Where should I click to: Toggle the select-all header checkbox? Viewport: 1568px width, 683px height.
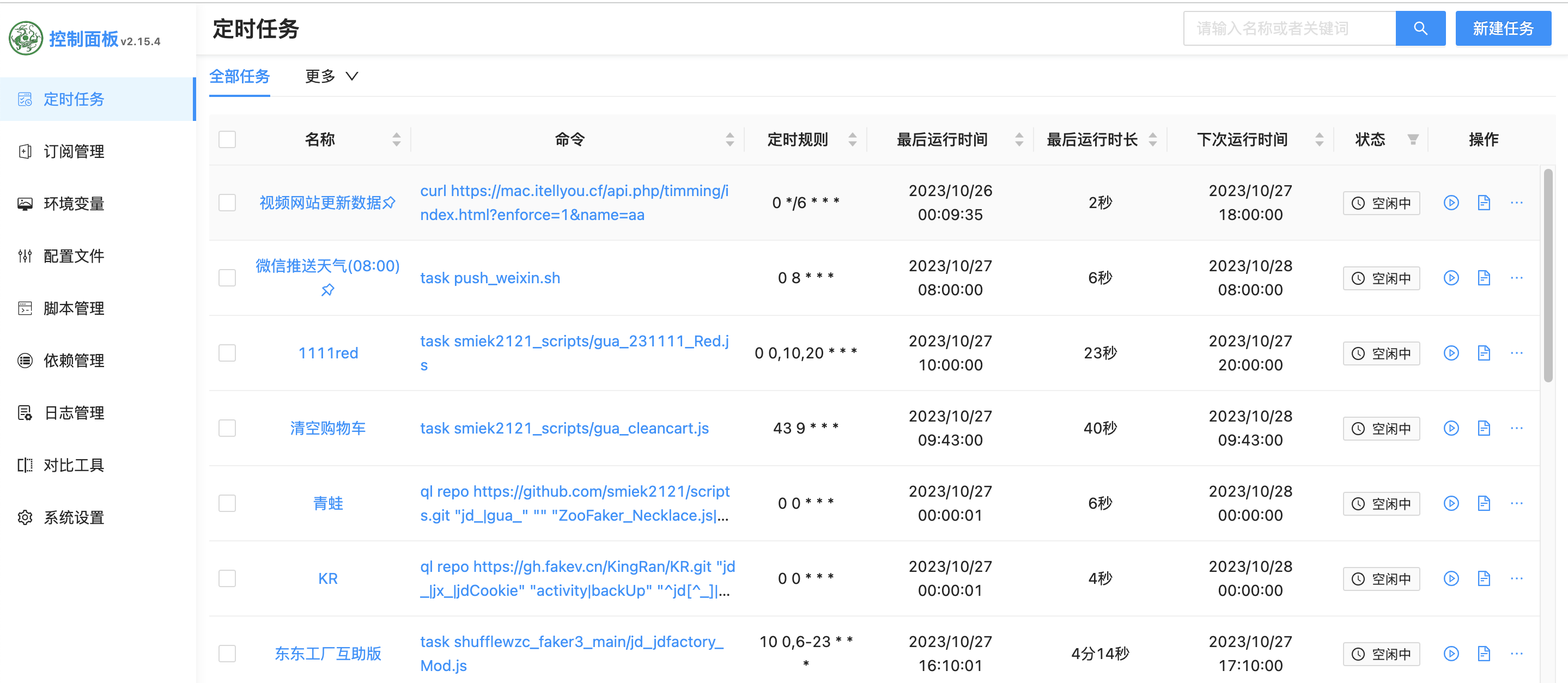[x=227, y=139]
